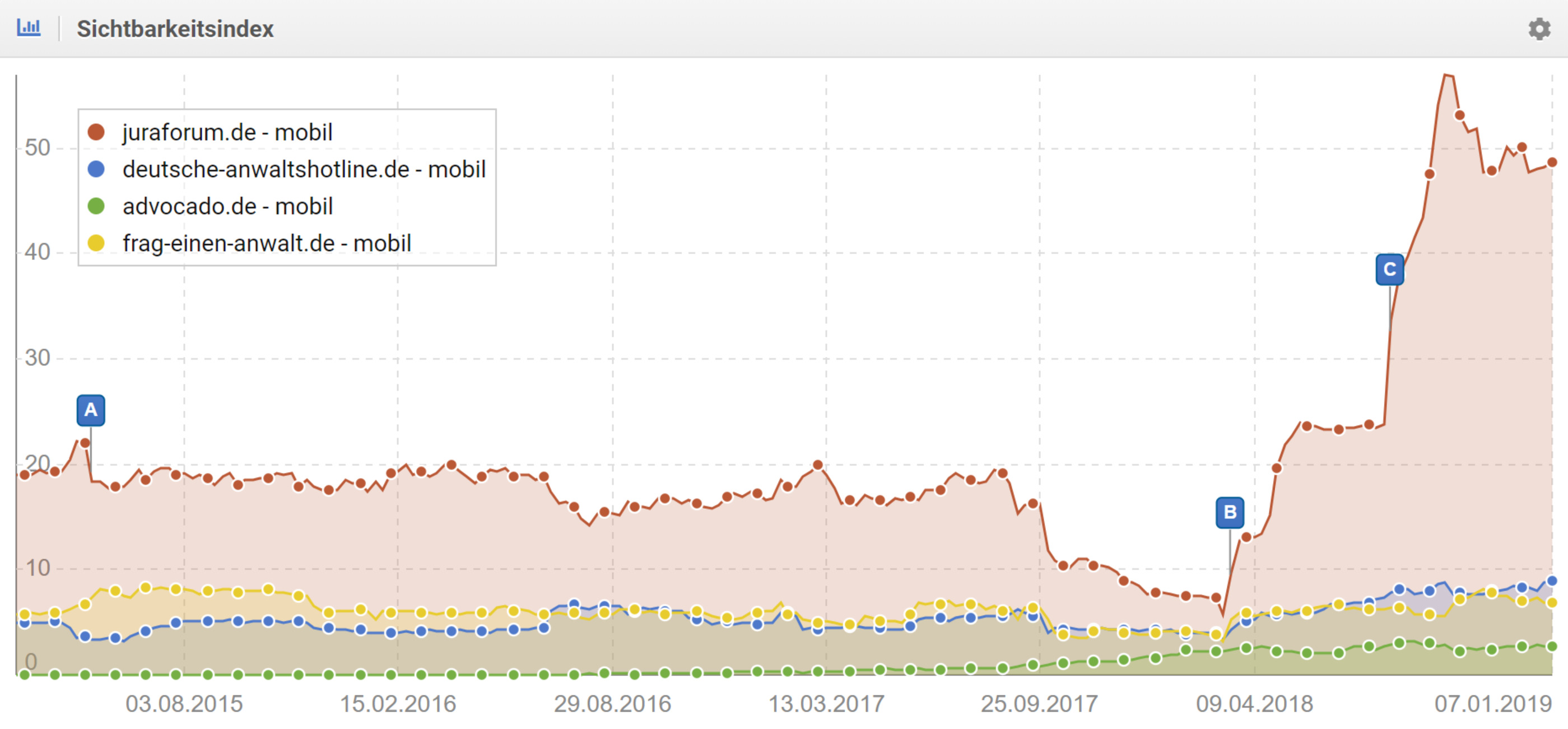The width and height of the screenshot is (1568, 729).
Task: Click event pin A on the chart
Action: coord(91,410)
